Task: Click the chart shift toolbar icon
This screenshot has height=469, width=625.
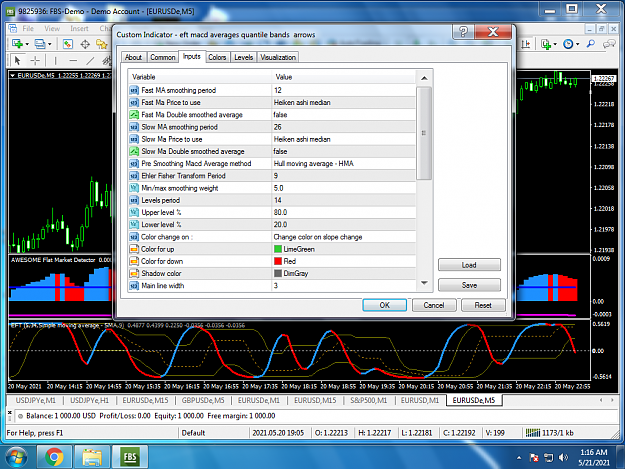Action: click(x=526, y=44)
